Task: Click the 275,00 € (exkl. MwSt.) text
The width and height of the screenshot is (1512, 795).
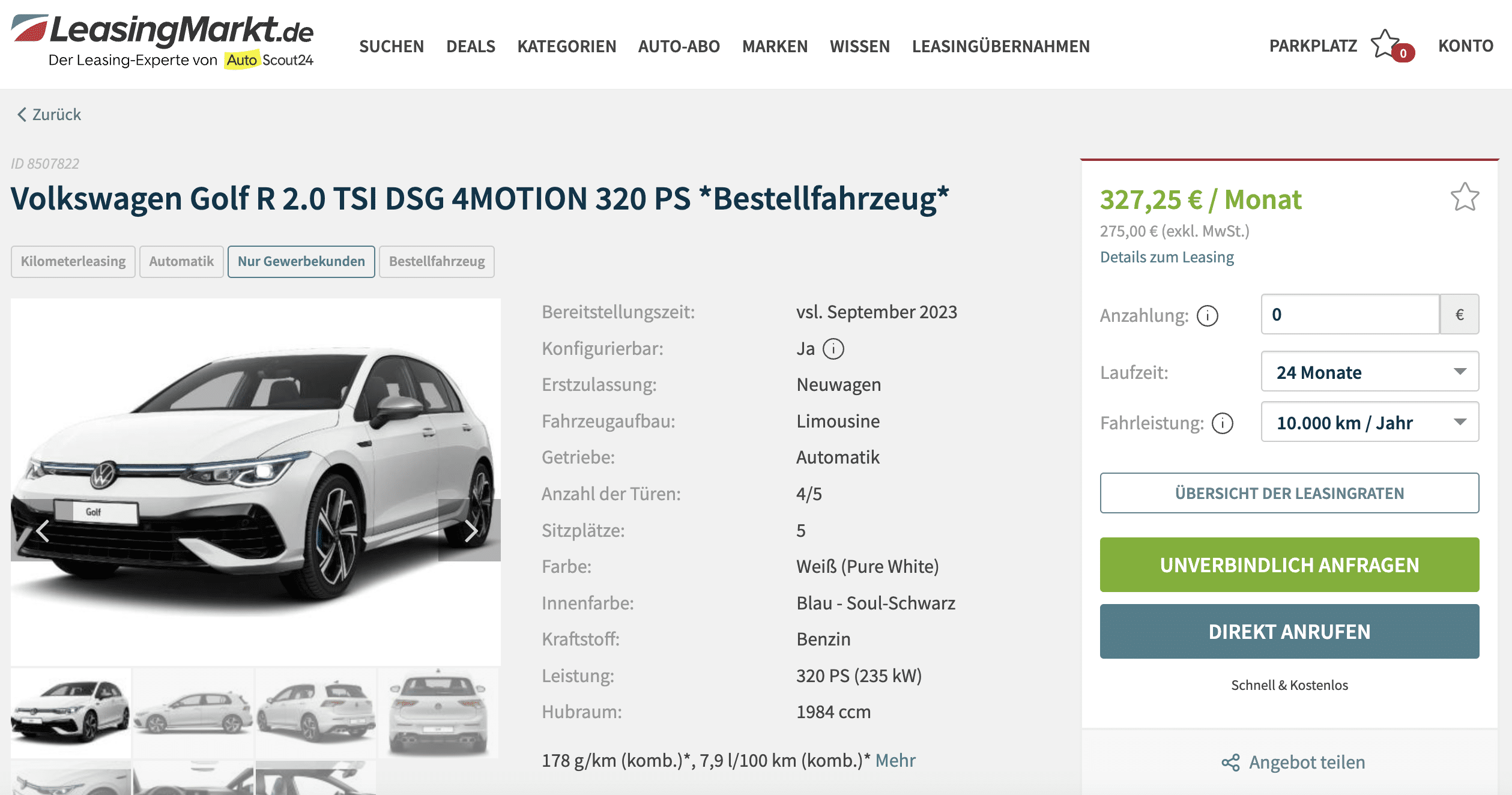Action: (1175, 231)
